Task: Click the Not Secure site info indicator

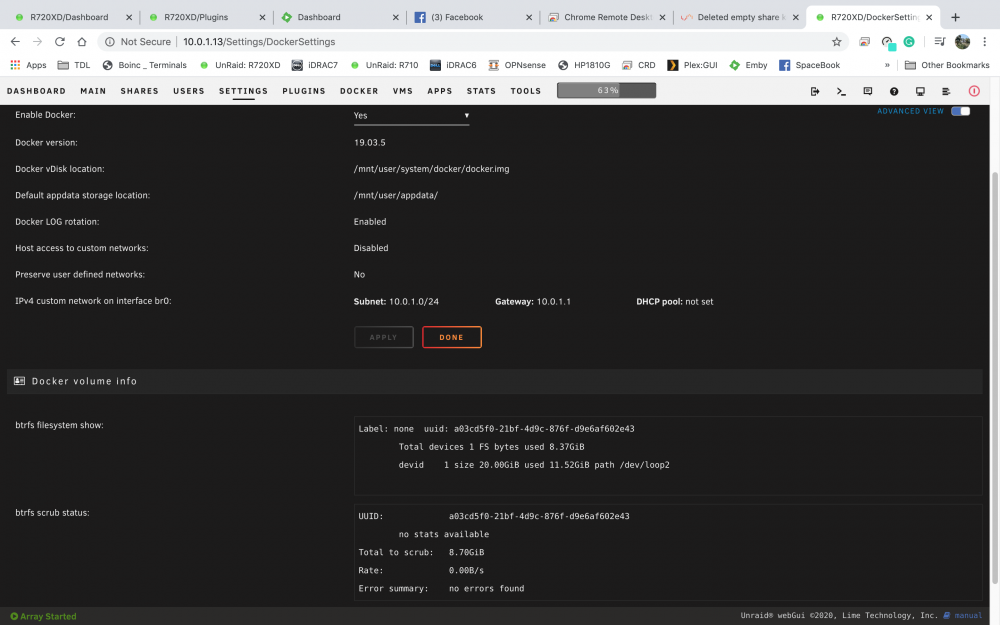Action: click(138, 41)
